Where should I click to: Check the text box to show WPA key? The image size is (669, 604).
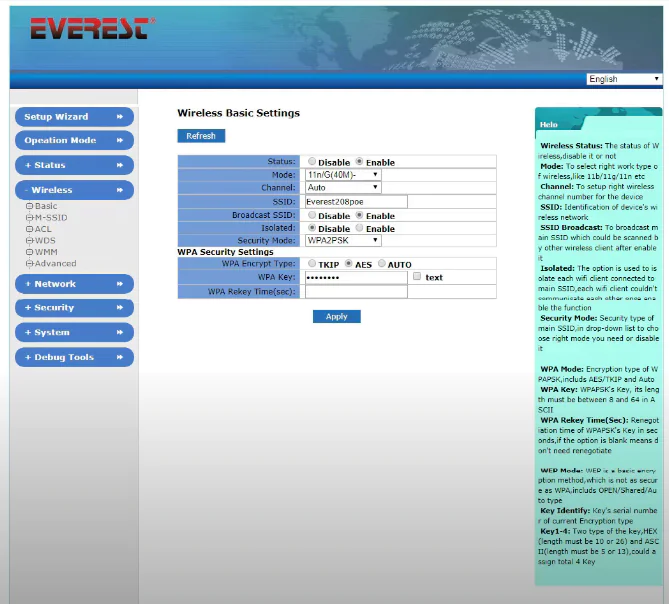417,277
